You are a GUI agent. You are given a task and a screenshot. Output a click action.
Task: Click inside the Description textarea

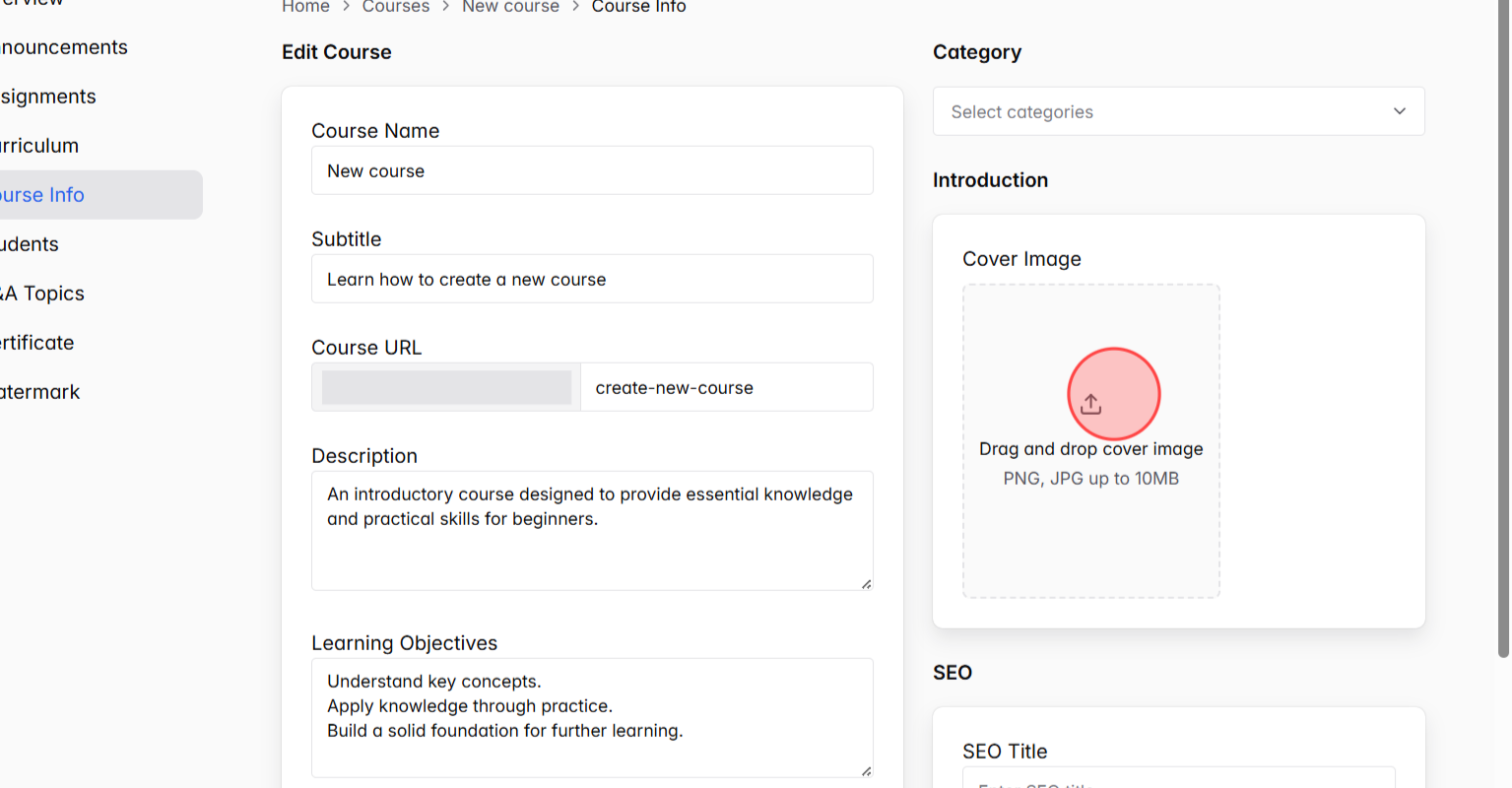[591, 530]
